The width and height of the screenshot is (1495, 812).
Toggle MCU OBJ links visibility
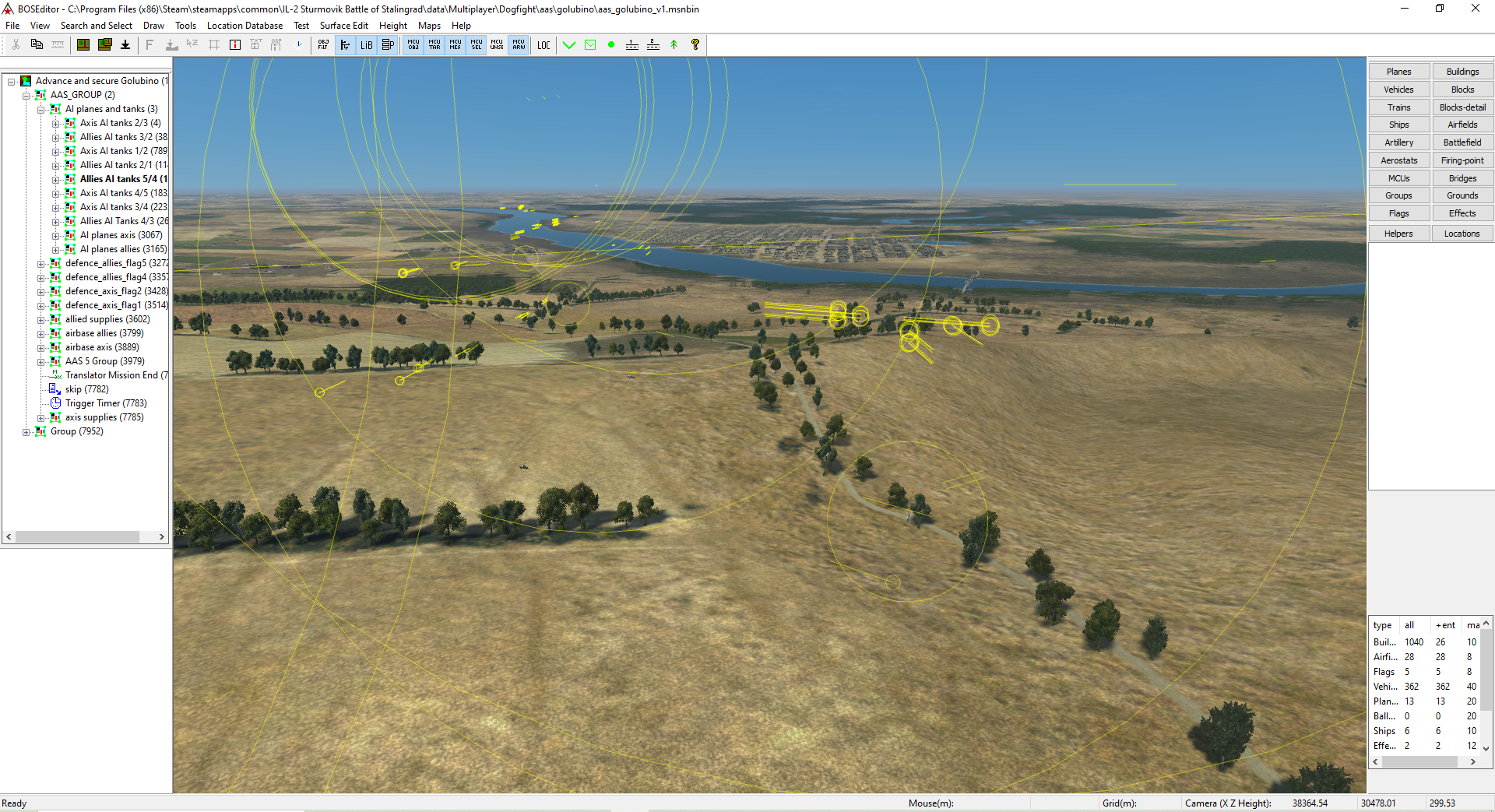coord(413,45)
